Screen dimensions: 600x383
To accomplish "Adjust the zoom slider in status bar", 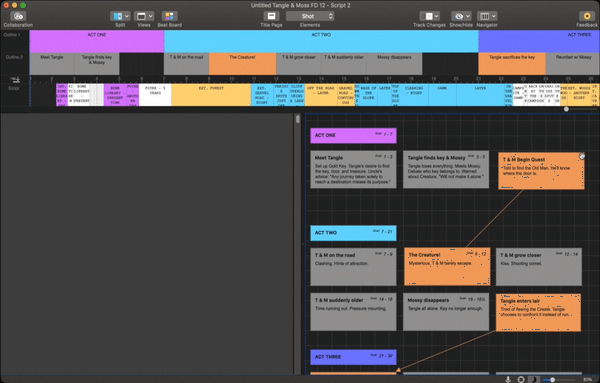I will pyautogui.click(x=552, y=380).
